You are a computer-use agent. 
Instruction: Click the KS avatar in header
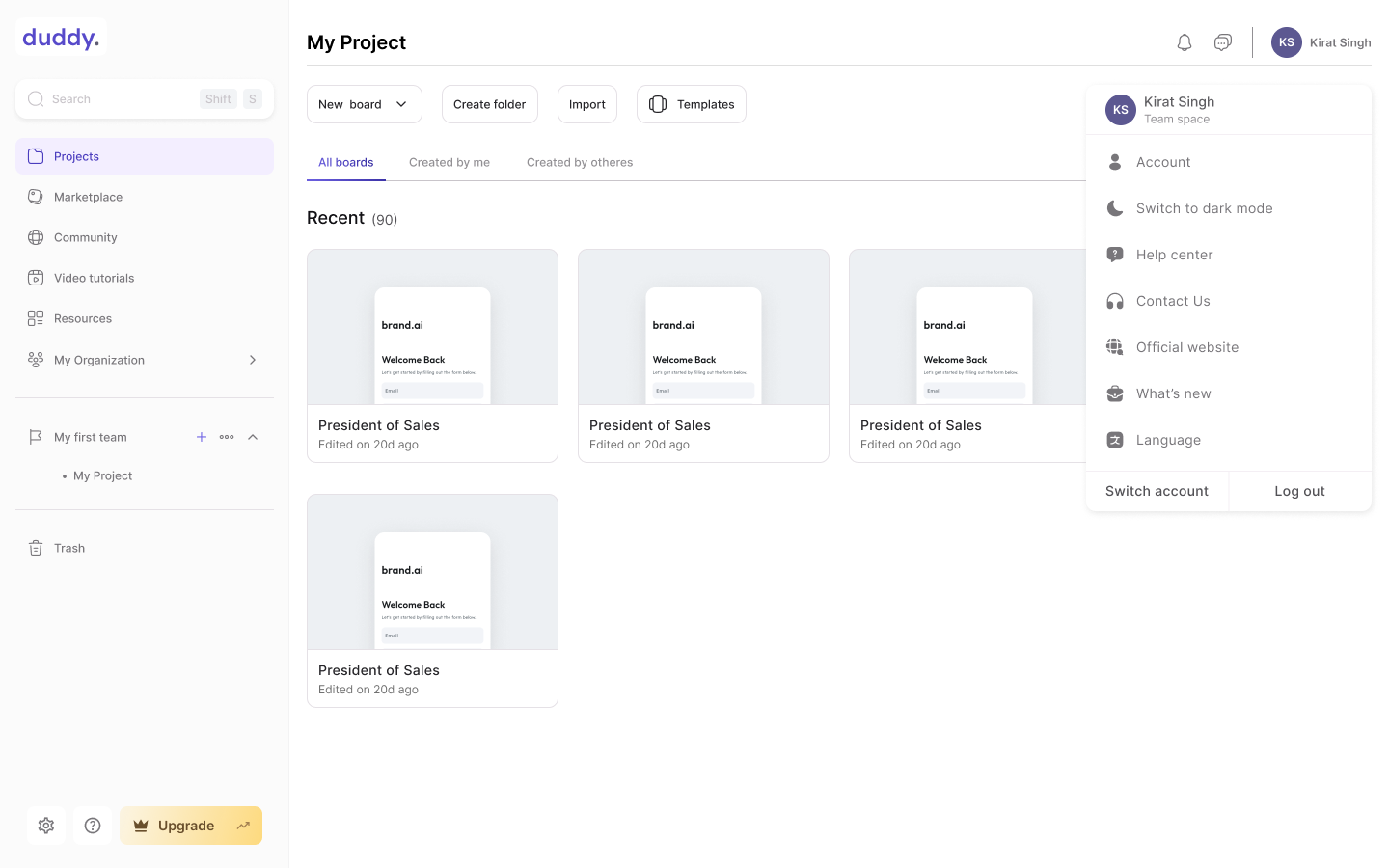coord(1287,42)
